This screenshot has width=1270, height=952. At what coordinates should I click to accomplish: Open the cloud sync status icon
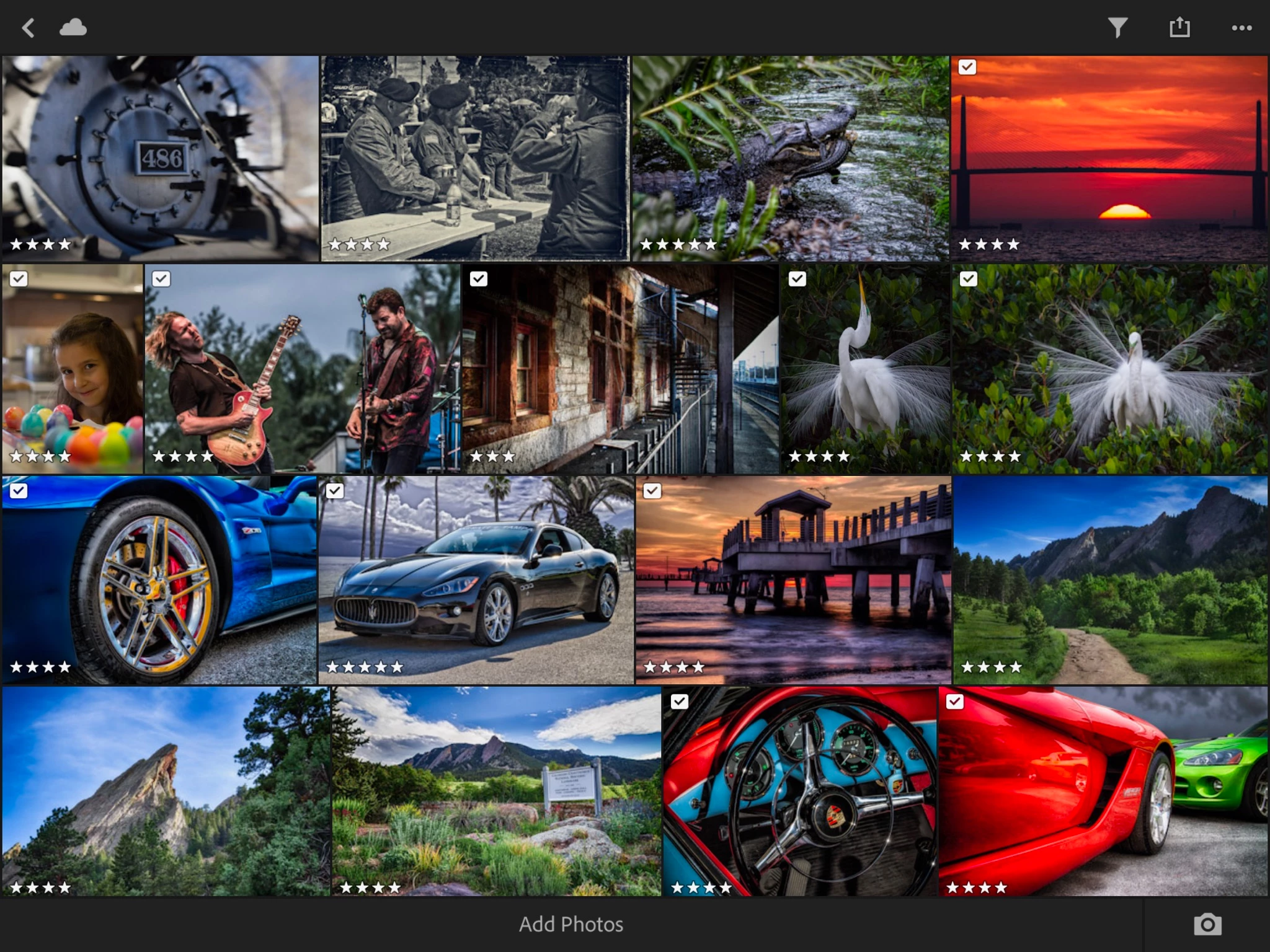73,28
